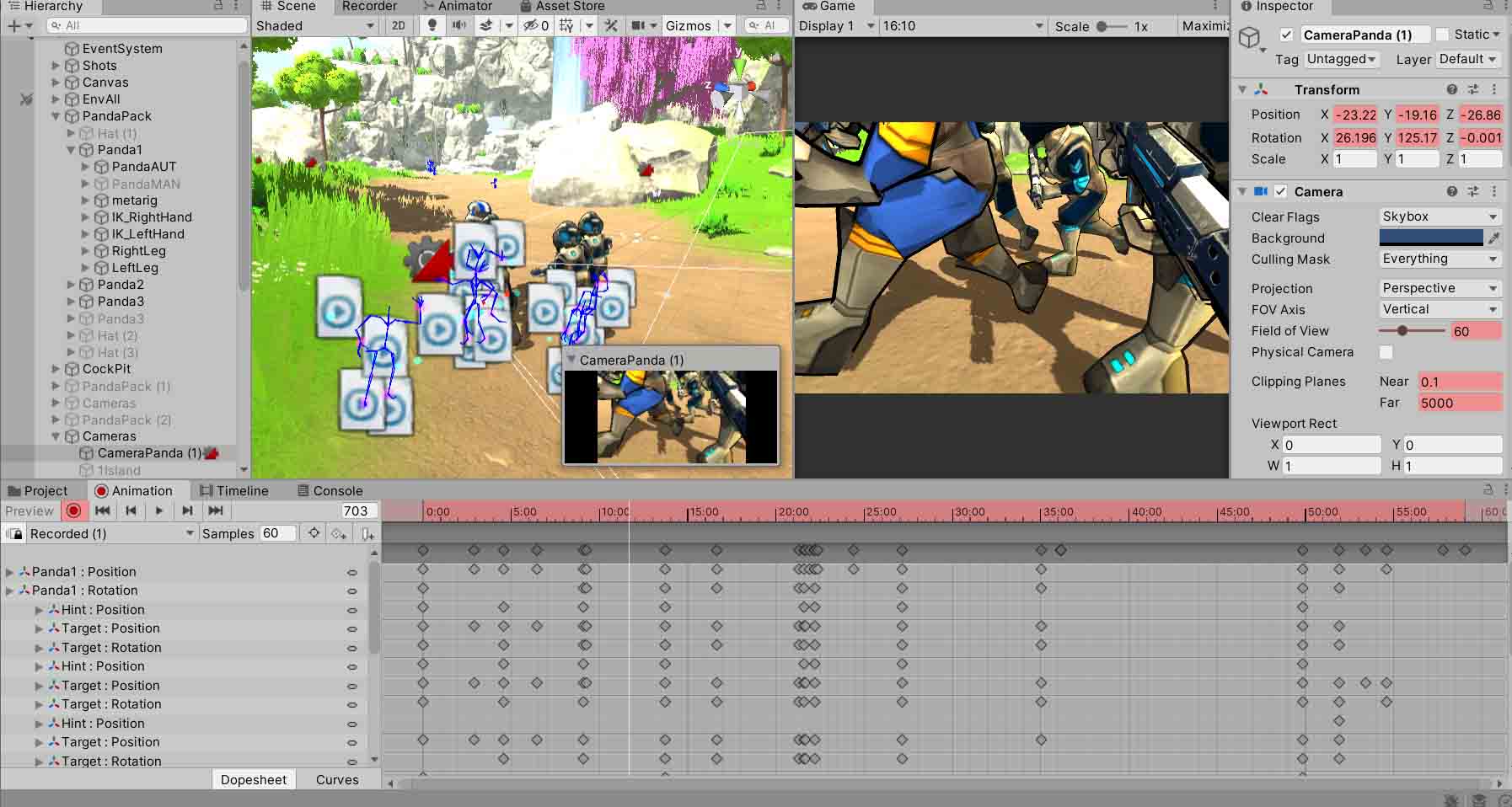Open Transform component help icon
Image resolution: width=1512 pixels, height=807 pixels.
pos(1451,89)
